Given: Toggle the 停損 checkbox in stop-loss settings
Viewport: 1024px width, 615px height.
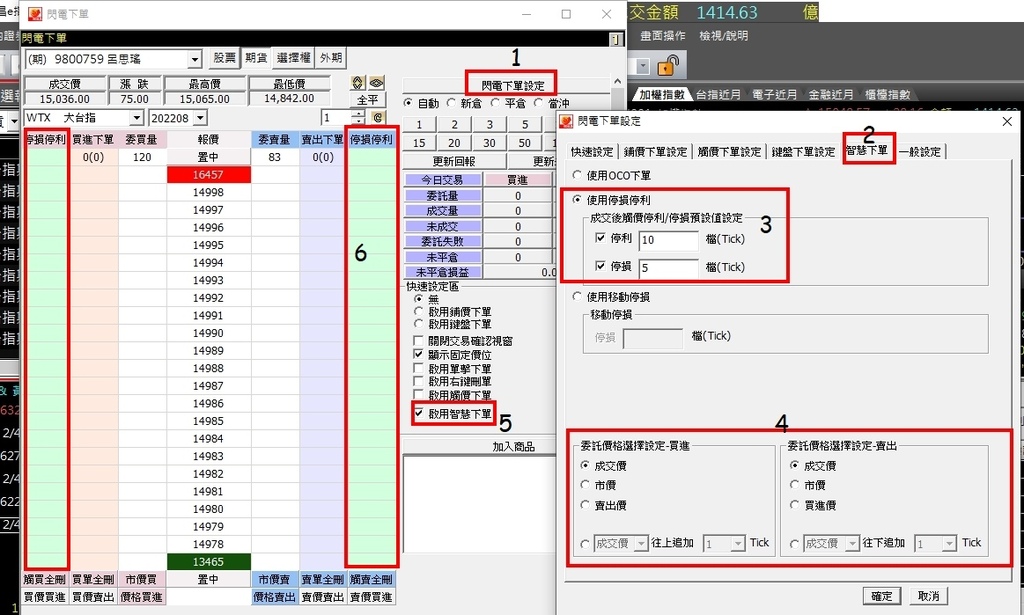Looking at the screenshot, I should (600, 266).
